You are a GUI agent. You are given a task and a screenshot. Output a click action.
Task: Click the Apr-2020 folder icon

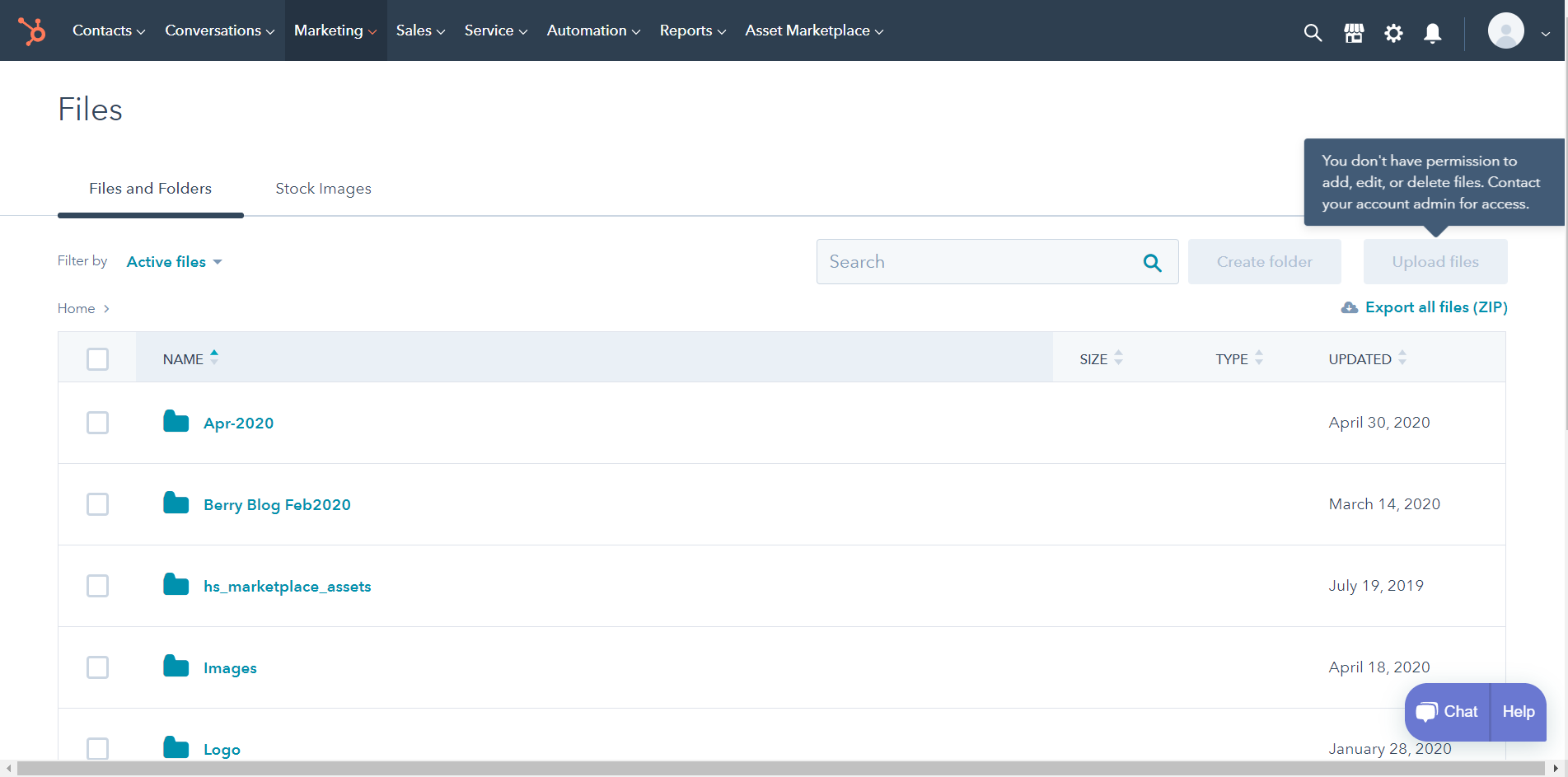point(176,421)
